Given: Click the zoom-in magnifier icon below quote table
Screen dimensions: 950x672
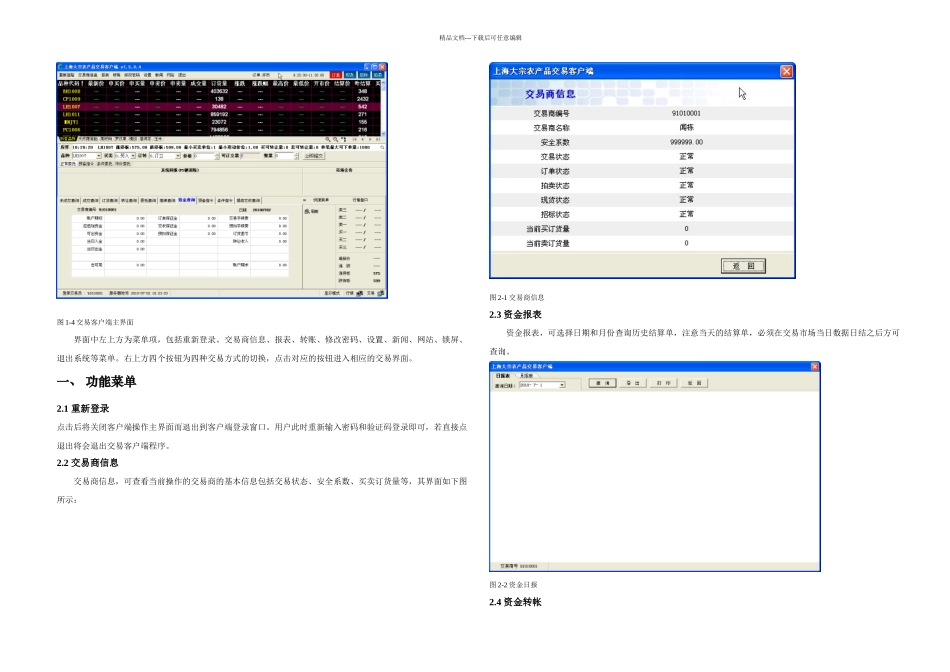Looking at the screenshot, I should (329, 138).
